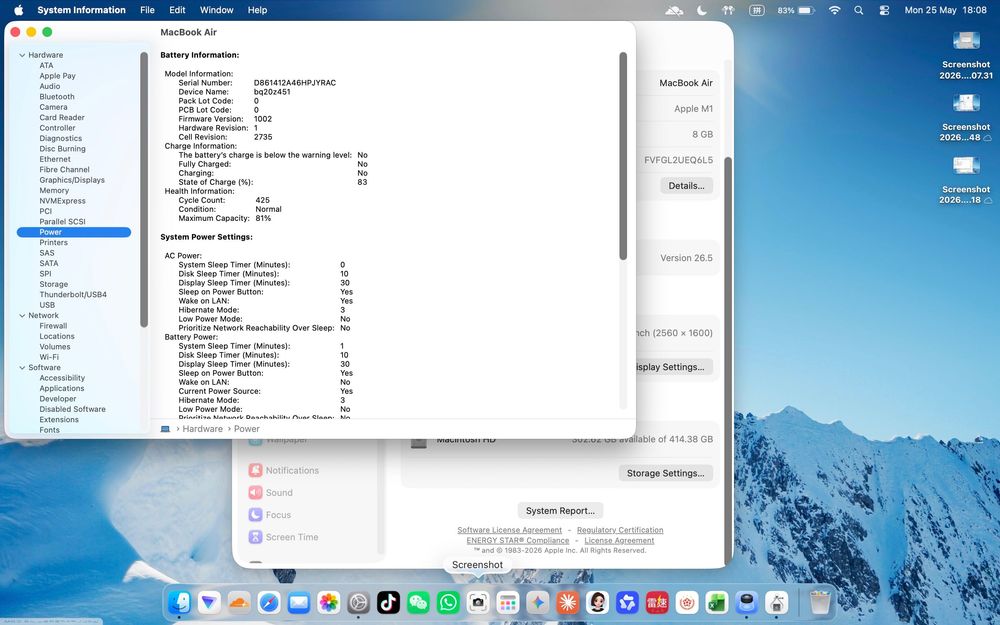This screenshot has width=1000, height=625.
Task: Click the System Report… button
Action: tap(560, 511)
